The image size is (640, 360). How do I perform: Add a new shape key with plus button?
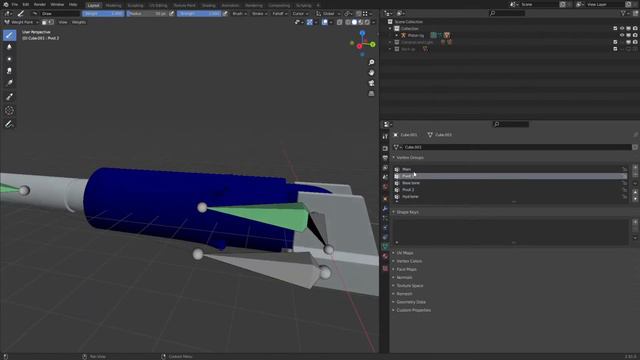click(635, 222)
